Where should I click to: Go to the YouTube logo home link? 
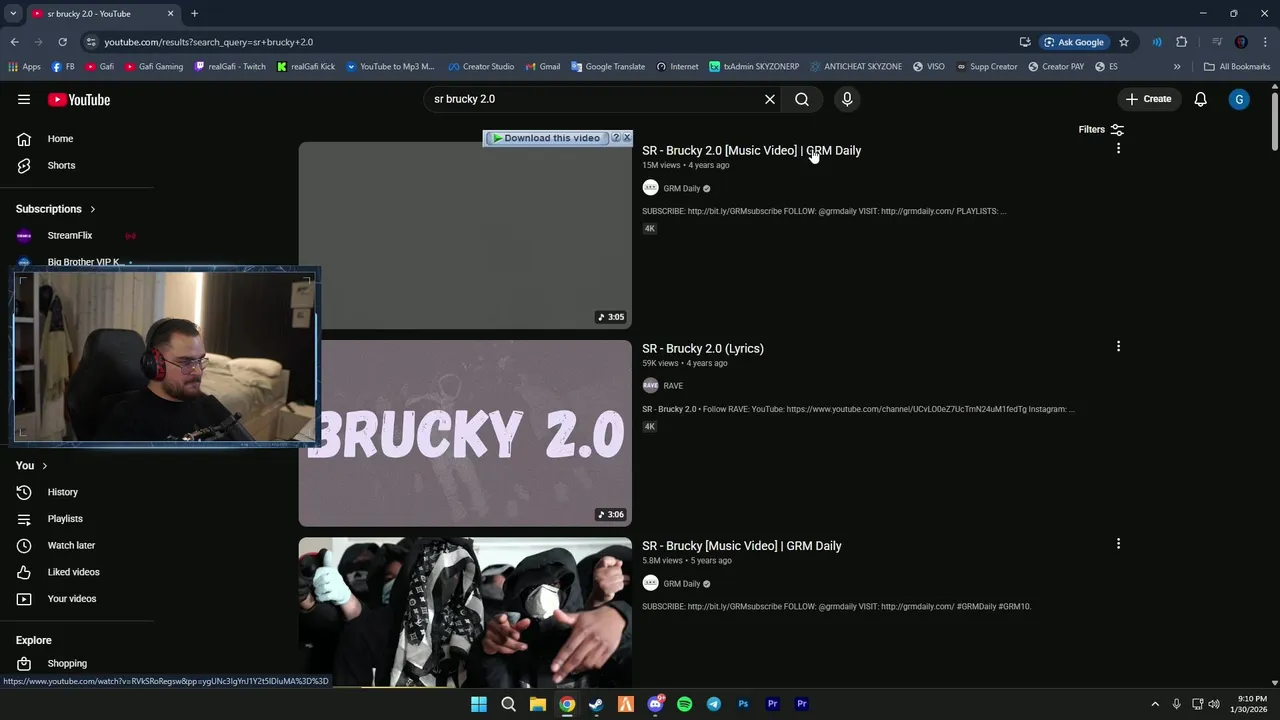pos(79,99)
